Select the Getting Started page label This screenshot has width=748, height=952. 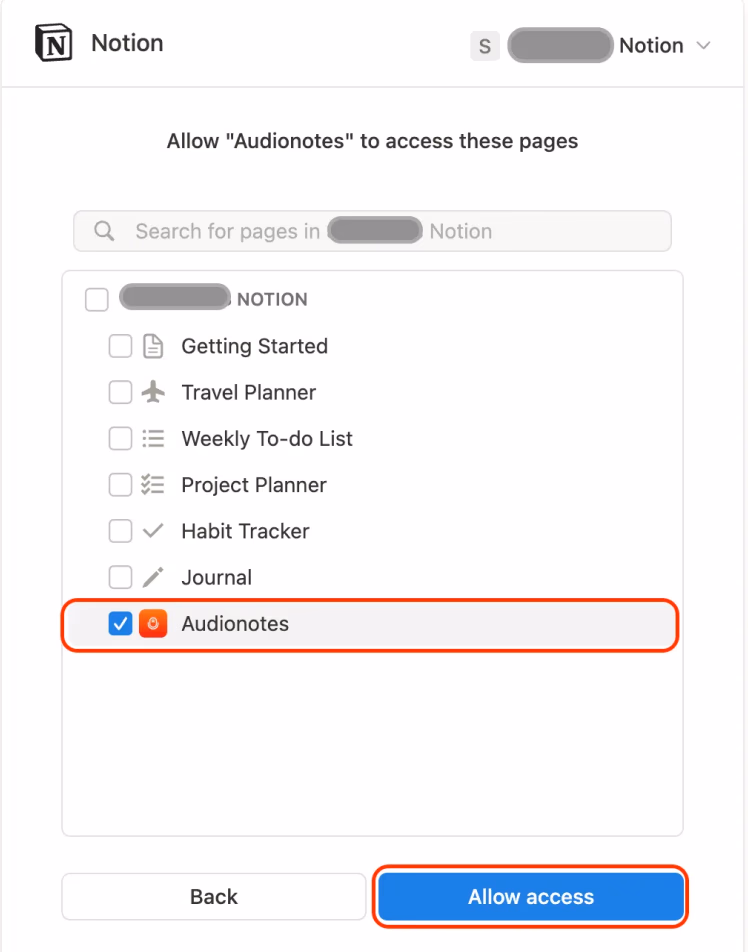254,346
